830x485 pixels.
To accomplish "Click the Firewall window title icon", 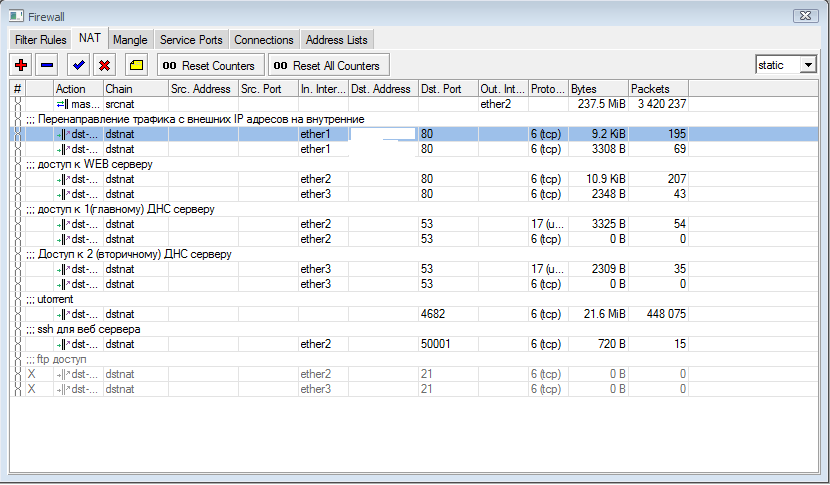I will point(16,15).
